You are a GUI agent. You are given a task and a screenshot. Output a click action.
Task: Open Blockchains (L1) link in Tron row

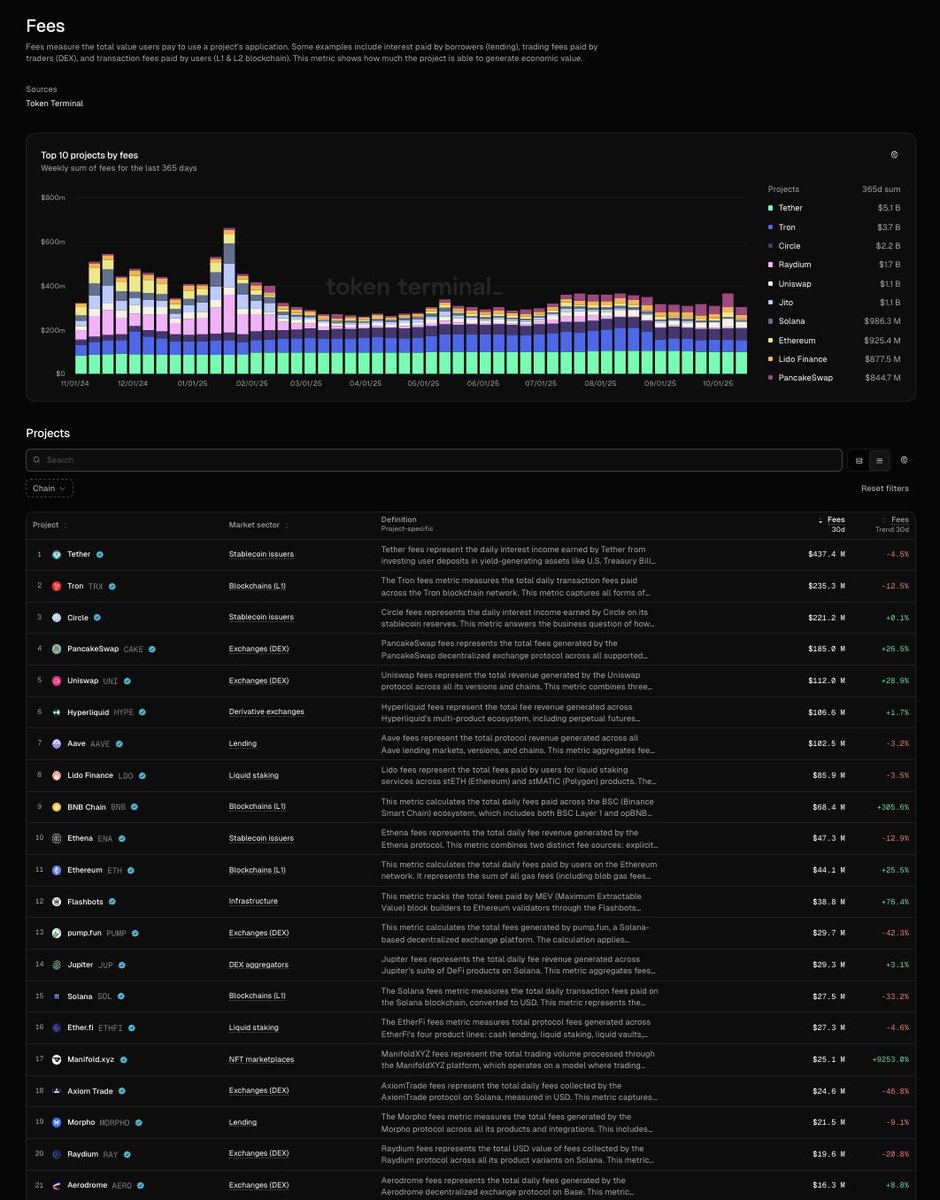click(x=257, y=586)
